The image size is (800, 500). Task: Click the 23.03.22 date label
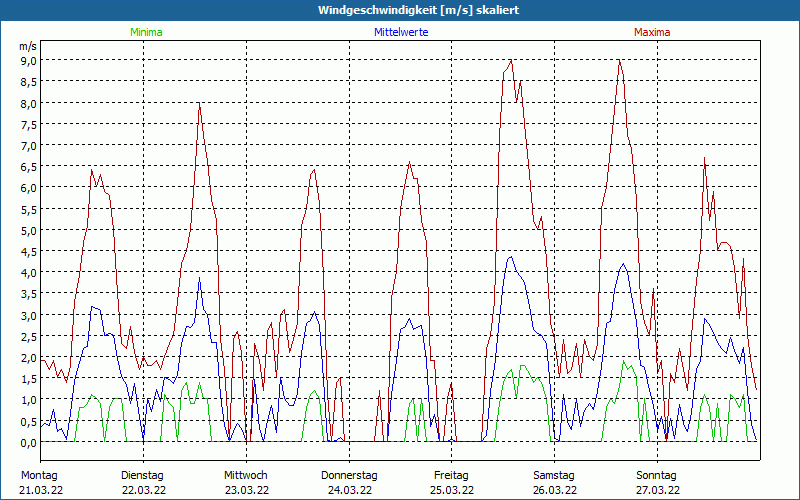[247, 490]
